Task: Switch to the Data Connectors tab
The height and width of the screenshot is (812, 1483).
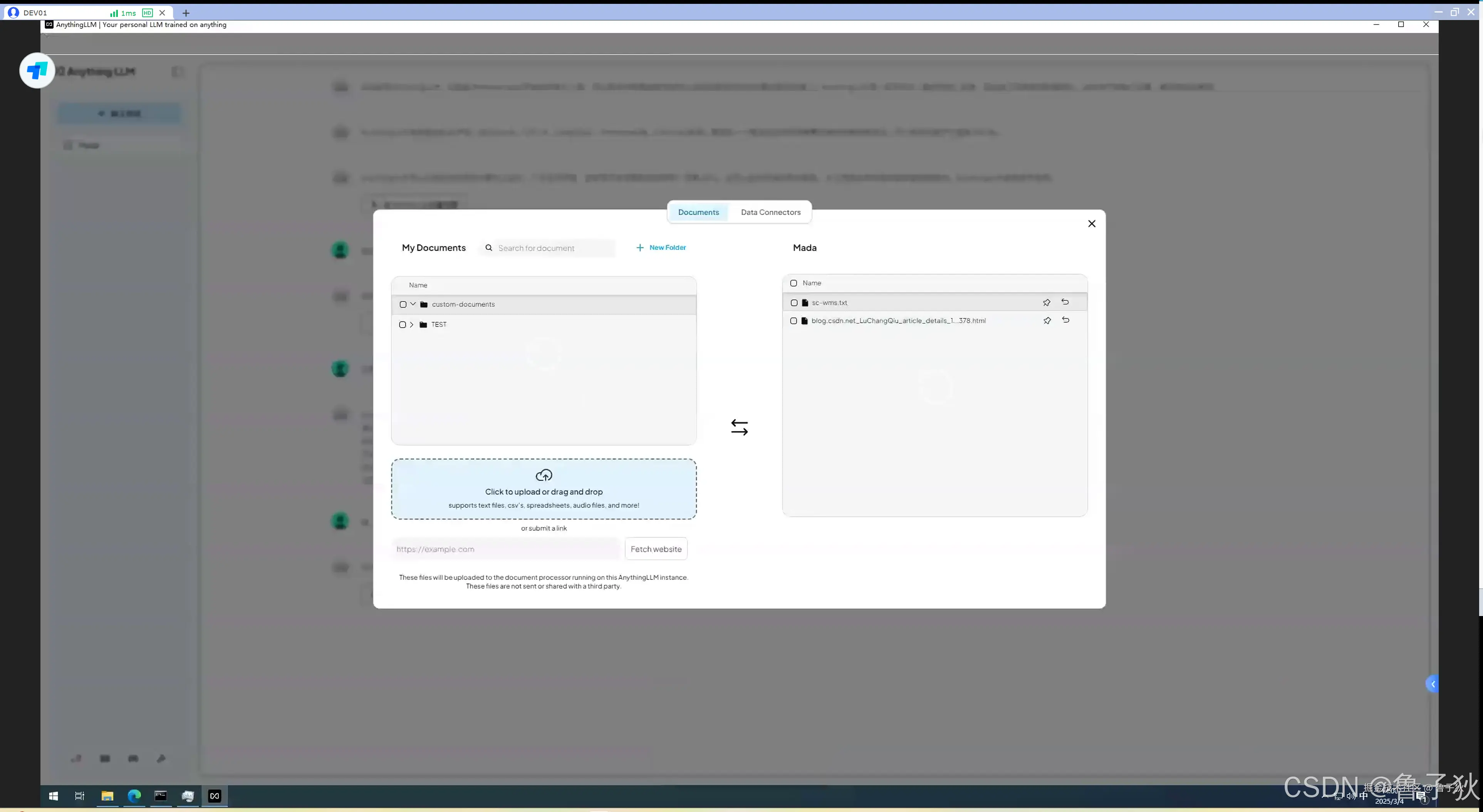Action: click(770, 213)
